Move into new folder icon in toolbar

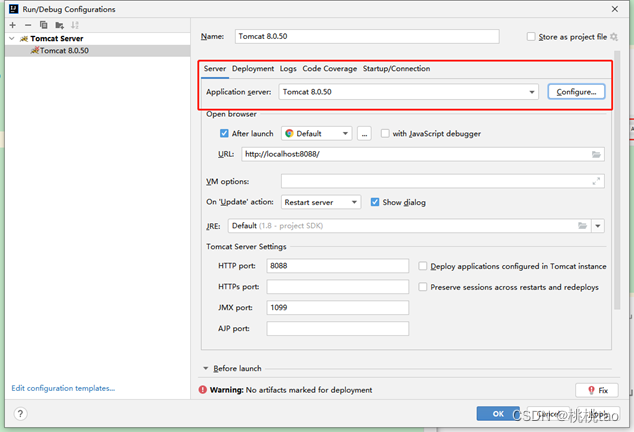tap(59, 25)
